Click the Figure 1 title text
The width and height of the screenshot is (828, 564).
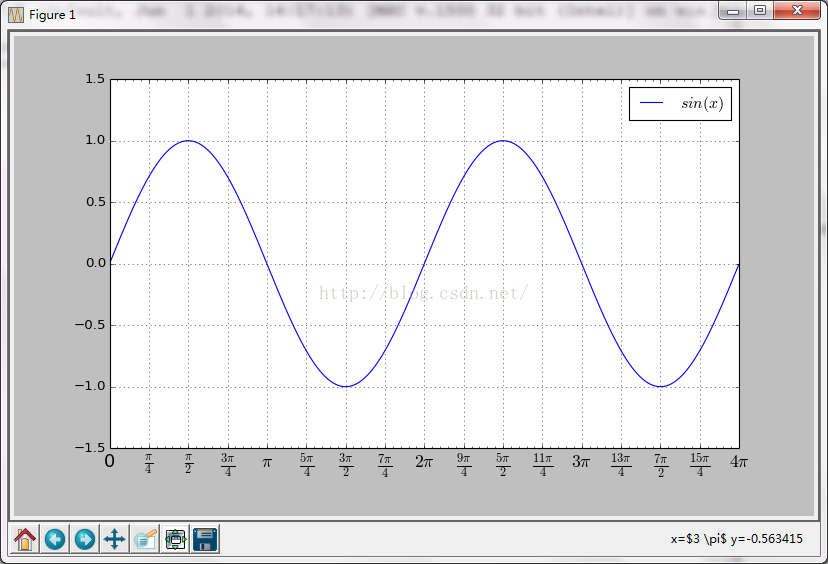click(x=52, y=15)
